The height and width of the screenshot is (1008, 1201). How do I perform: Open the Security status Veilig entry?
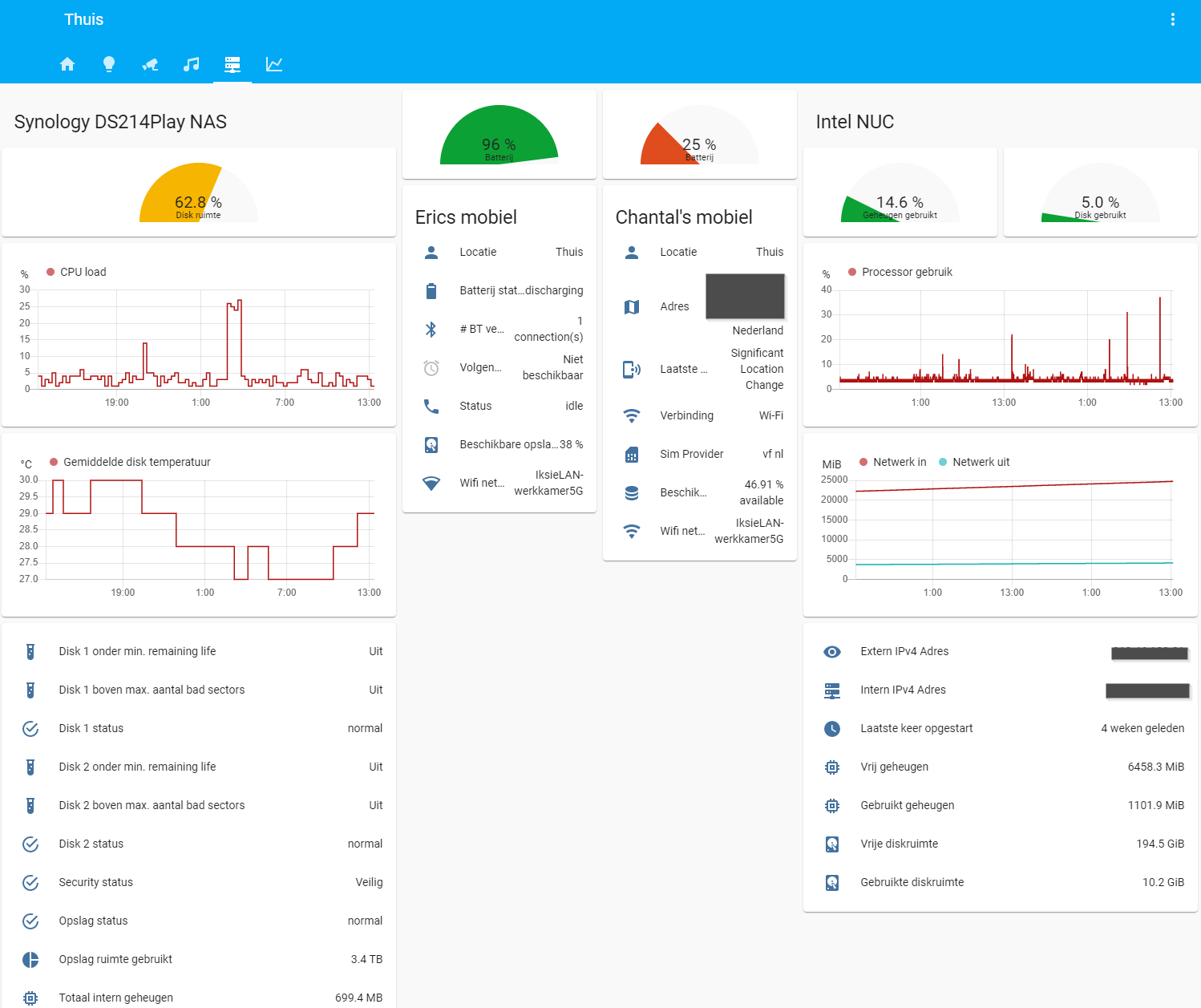pyautogui.click(x=199, y=882)
